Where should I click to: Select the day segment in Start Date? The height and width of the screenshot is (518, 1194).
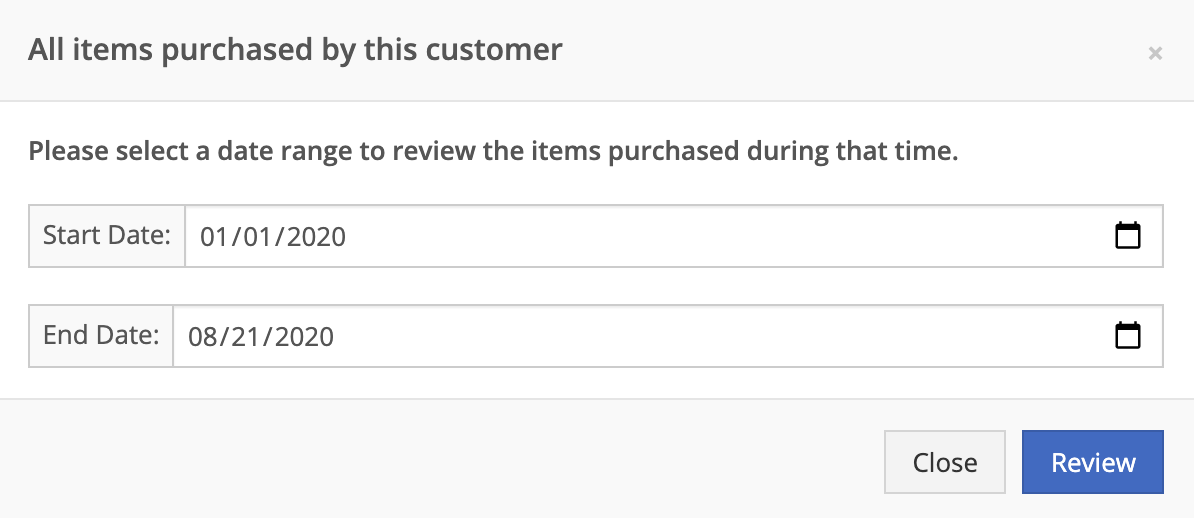tap(257, 236)
